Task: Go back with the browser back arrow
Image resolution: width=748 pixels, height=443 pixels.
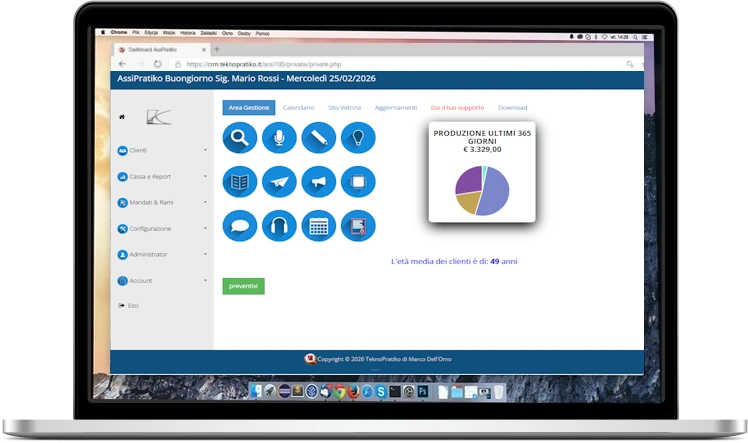Action: [122, 64]
